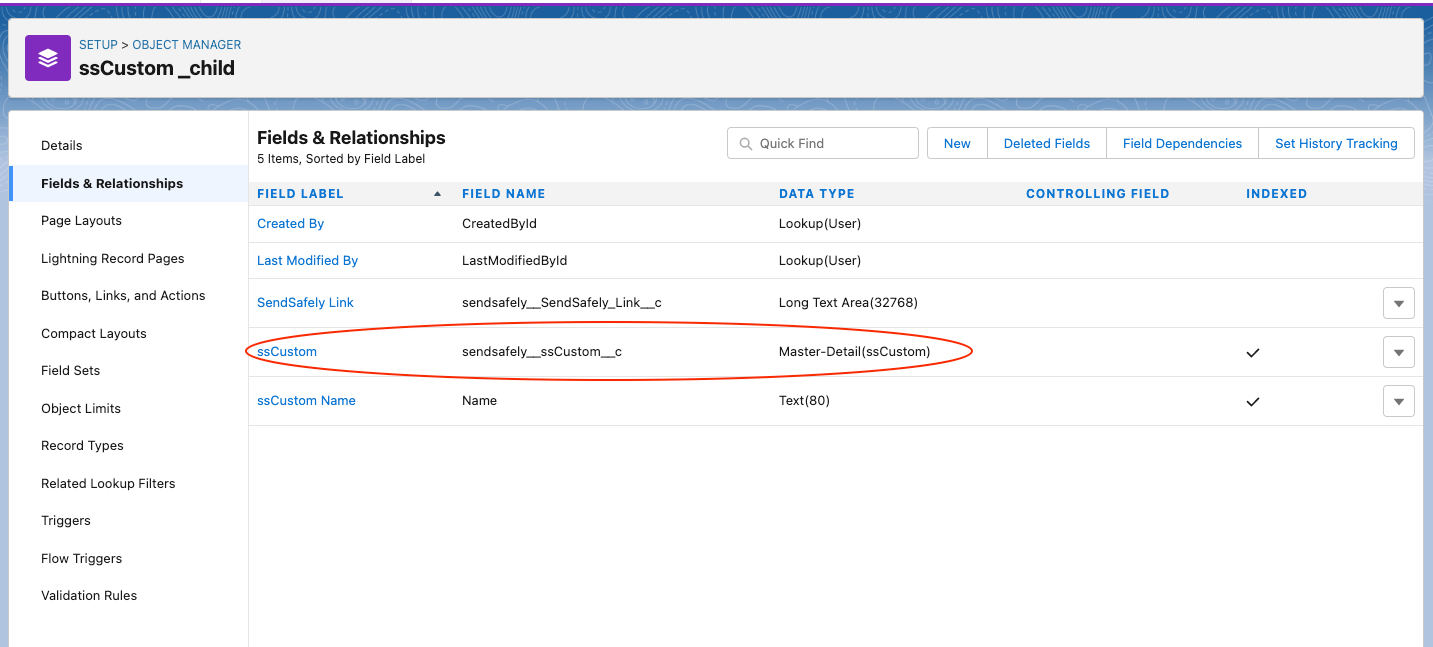Click the CreatedById field name text
This screenshot has height=647, width=1433.
click(500, 224)
